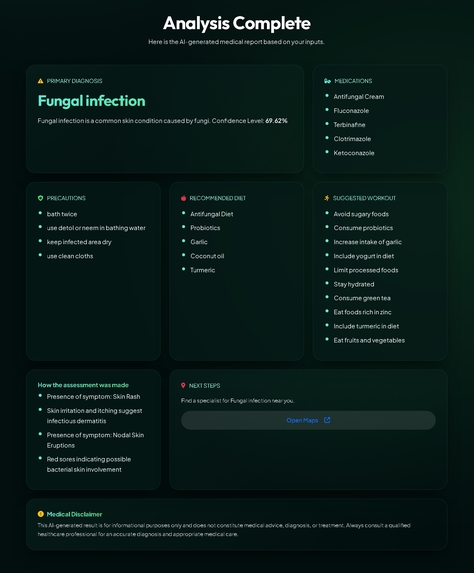474x573 pixels.
Task: Click 'Consume probiotics' item
Action: [x=363, y=228]
